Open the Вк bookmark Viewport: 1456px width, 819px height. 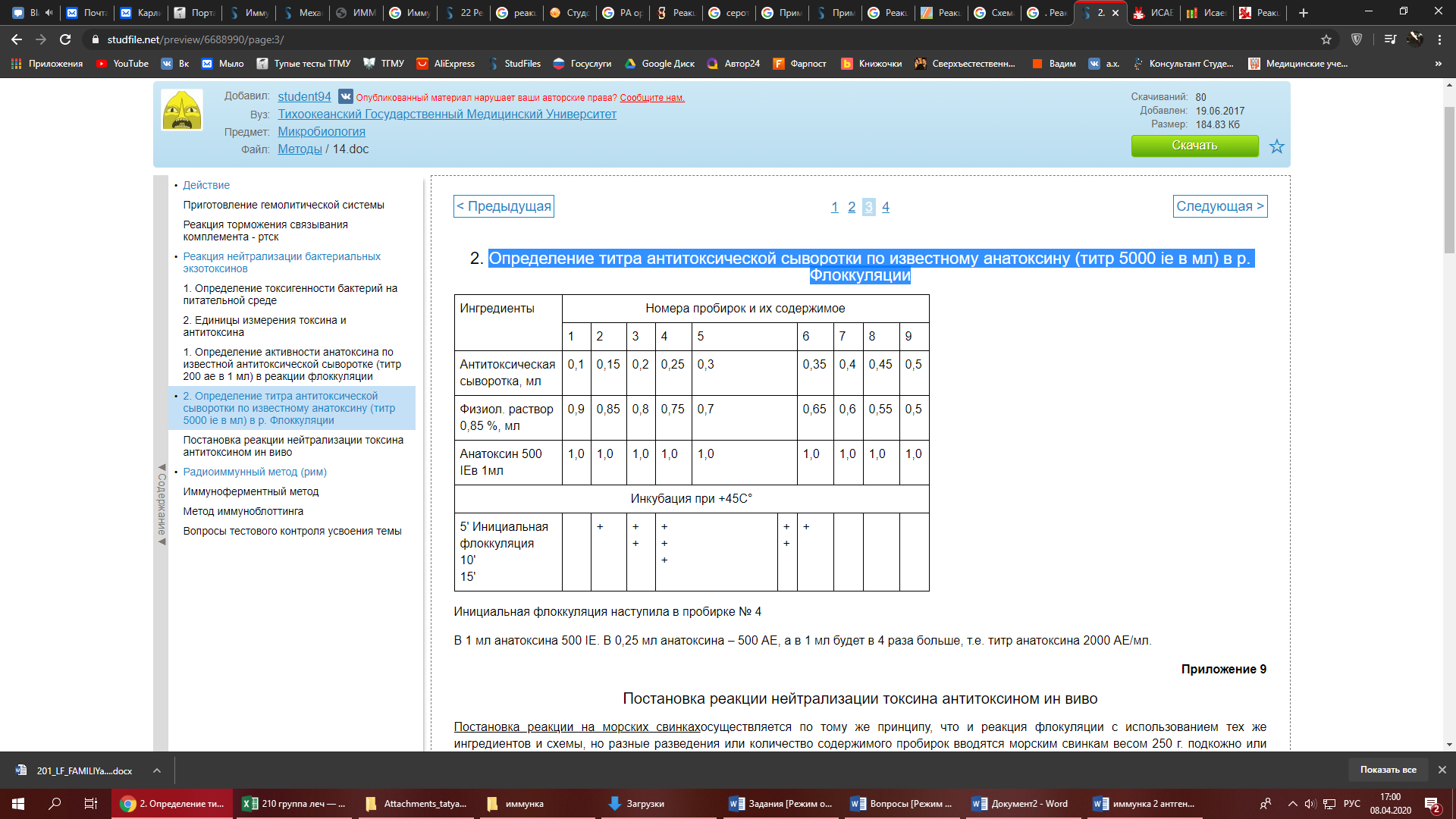pyautogui.click(x=175, y=64)
